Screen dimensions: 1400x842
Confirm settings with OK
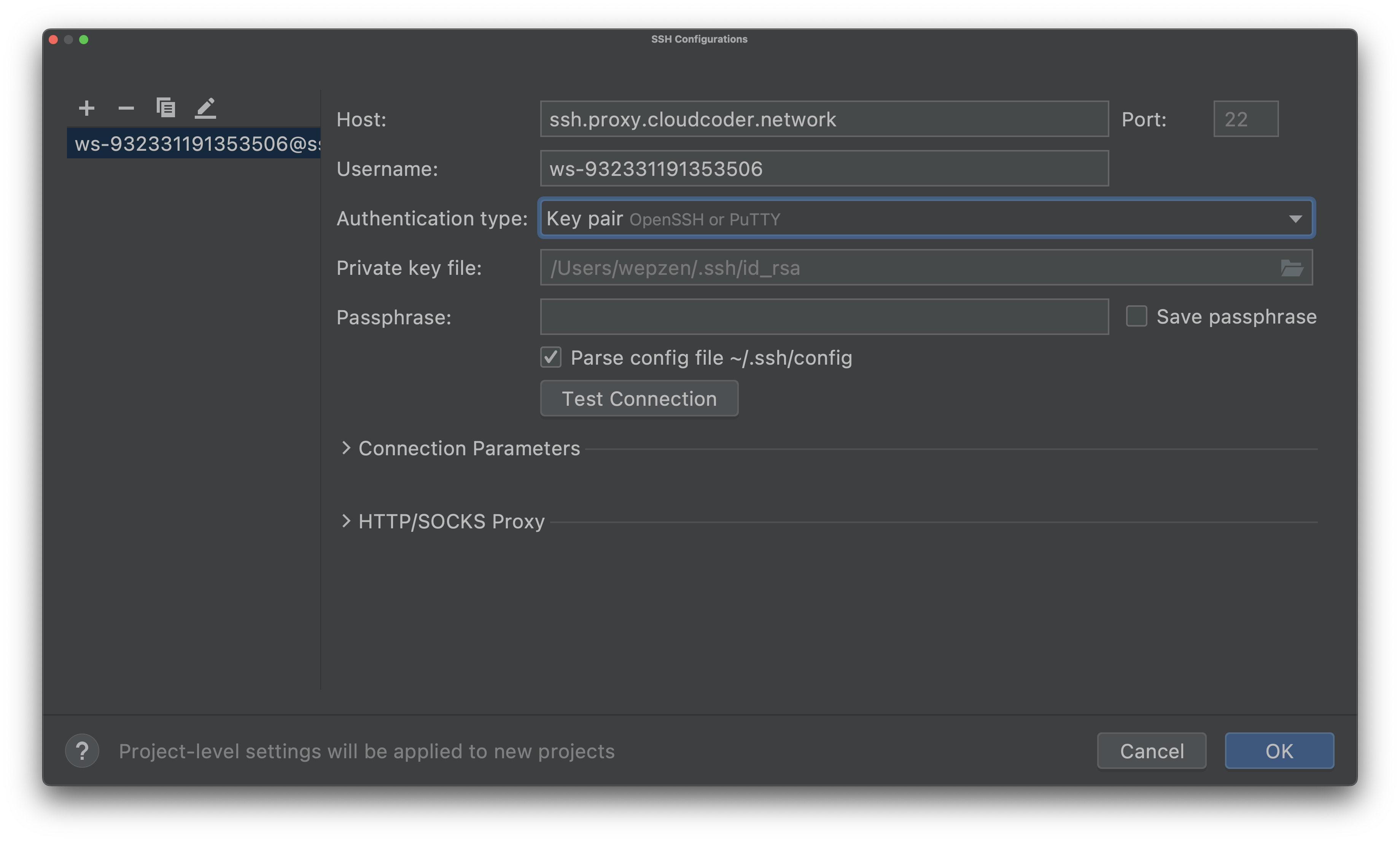1279,751
